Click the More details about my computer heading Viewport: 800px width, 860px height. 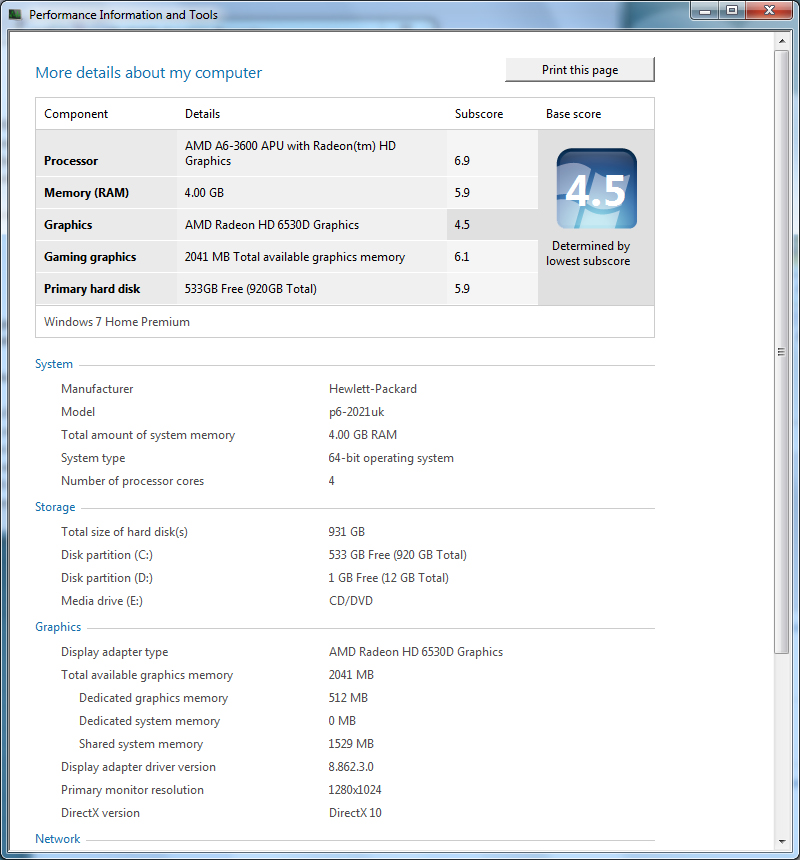click(x=149, y=72)
